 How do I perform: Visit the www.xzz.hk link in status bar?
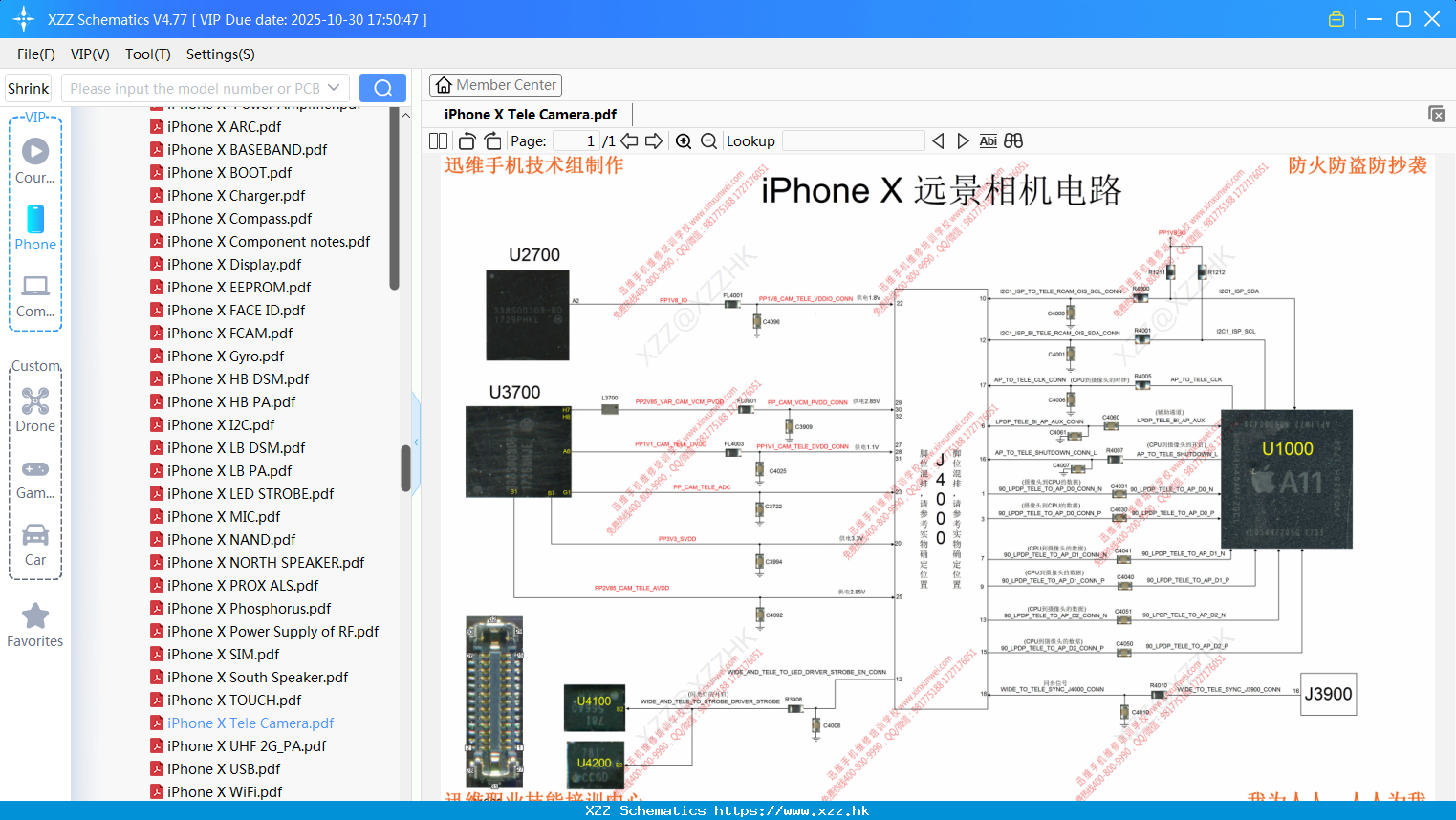tap(792, 810)
